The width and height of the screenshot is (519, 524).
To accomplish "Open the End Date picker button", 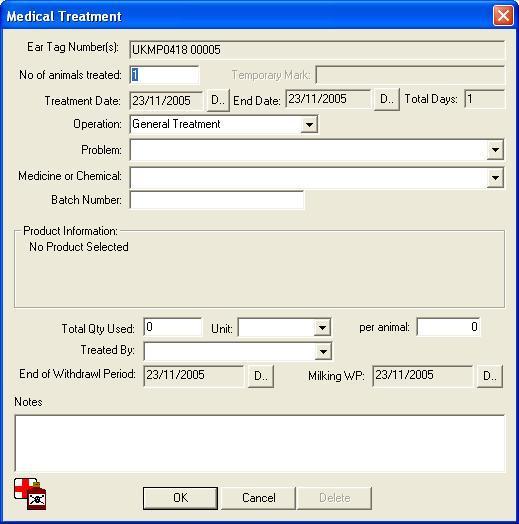I will point(387,99).
